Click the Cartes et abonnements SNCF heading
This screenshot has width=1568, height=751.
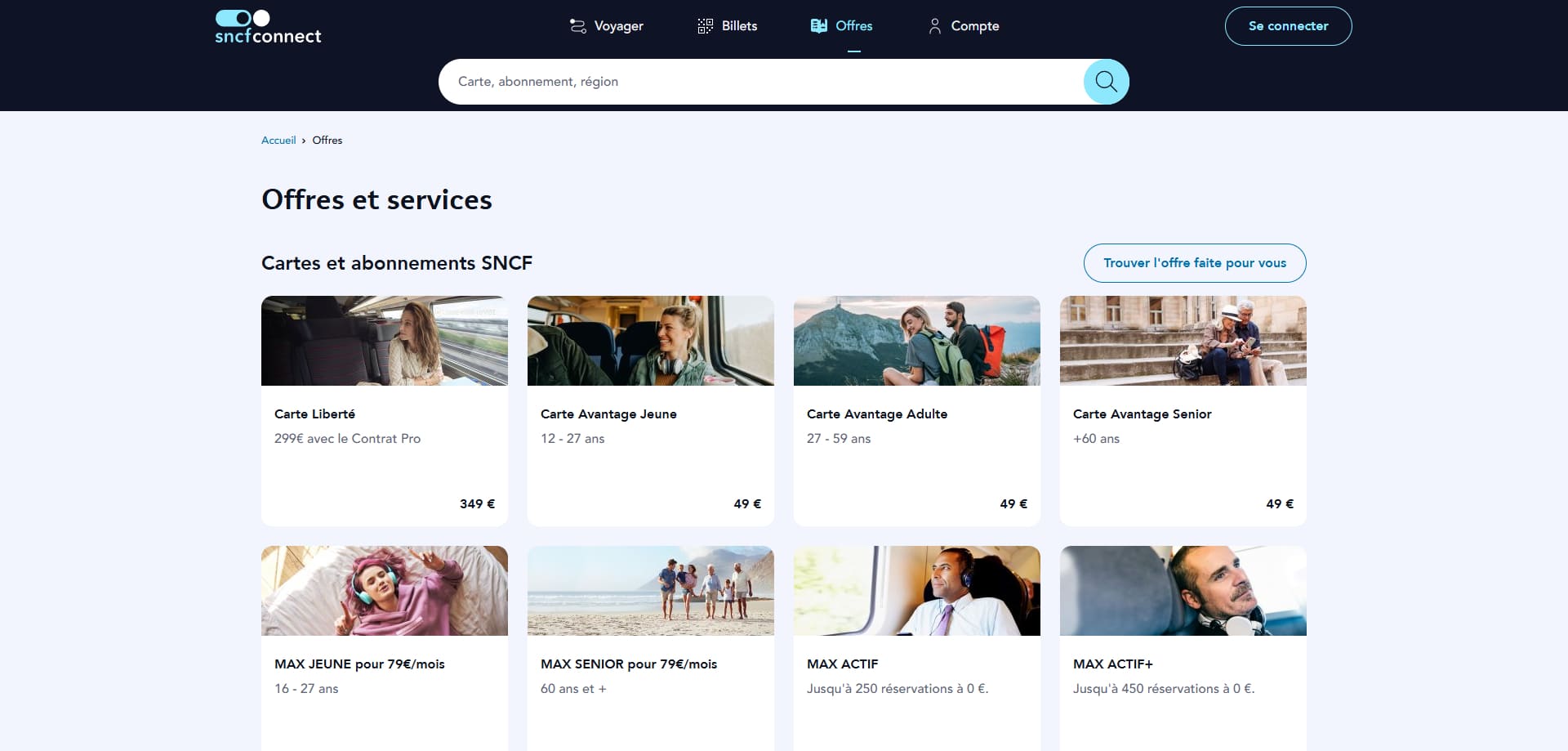coord(397,263)
